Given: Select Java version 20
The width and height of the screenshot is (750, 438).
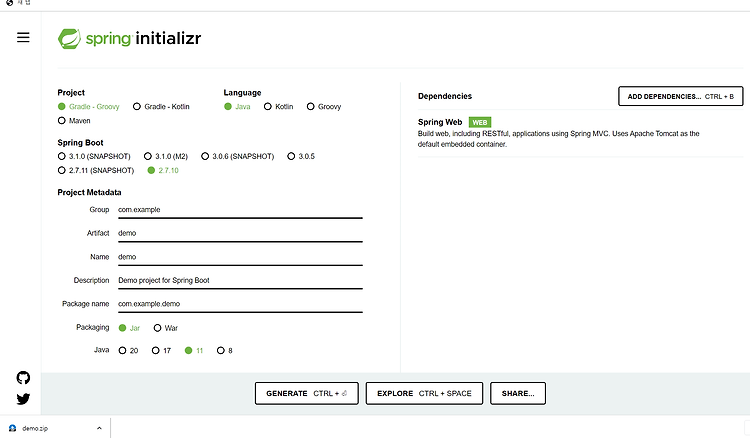Looking at the screenshot, I should [128, 350].
